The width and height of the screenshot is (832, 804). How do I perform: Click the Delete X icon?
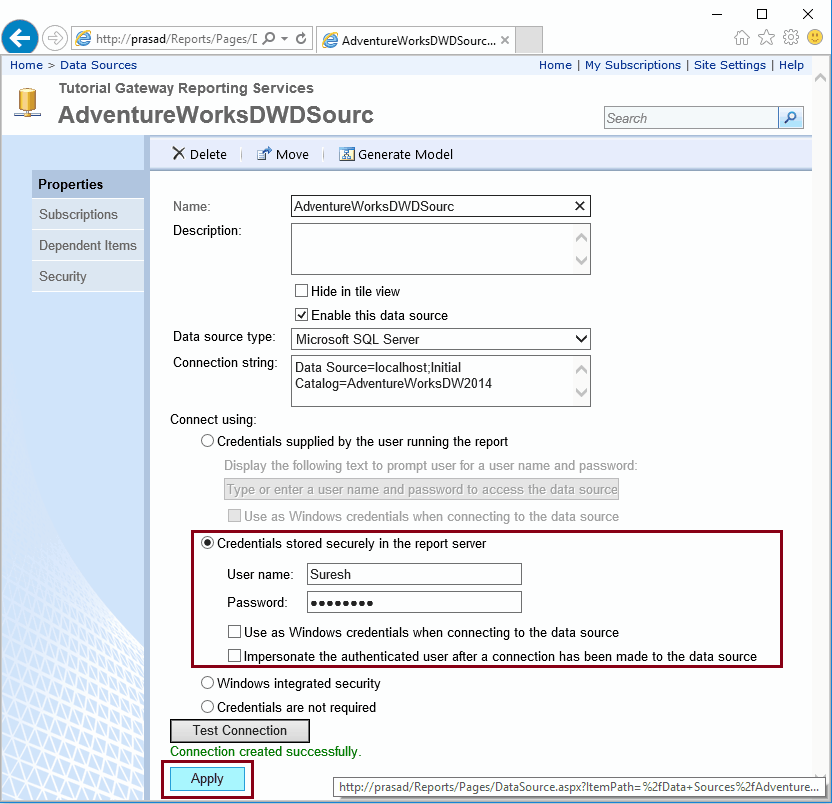179,153
